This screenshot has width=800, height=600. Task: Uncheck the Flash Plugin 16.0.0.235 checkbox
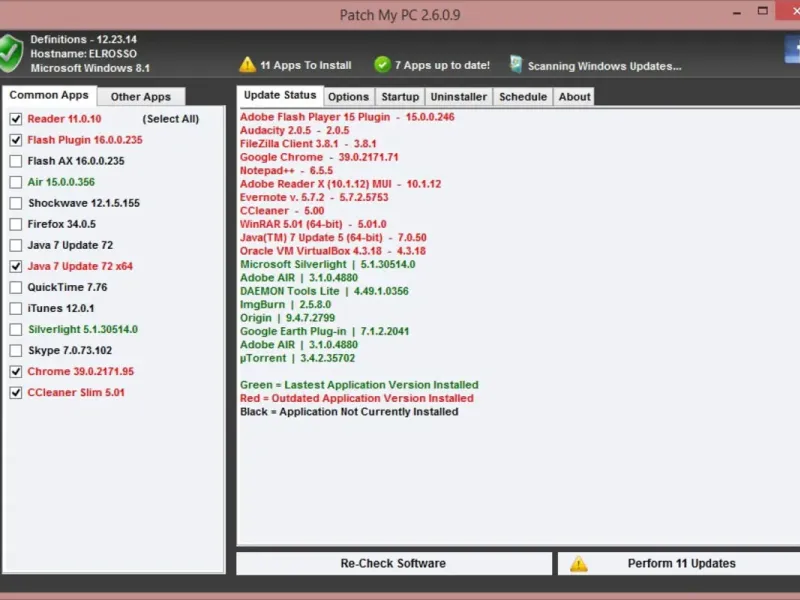click(16, 140)
